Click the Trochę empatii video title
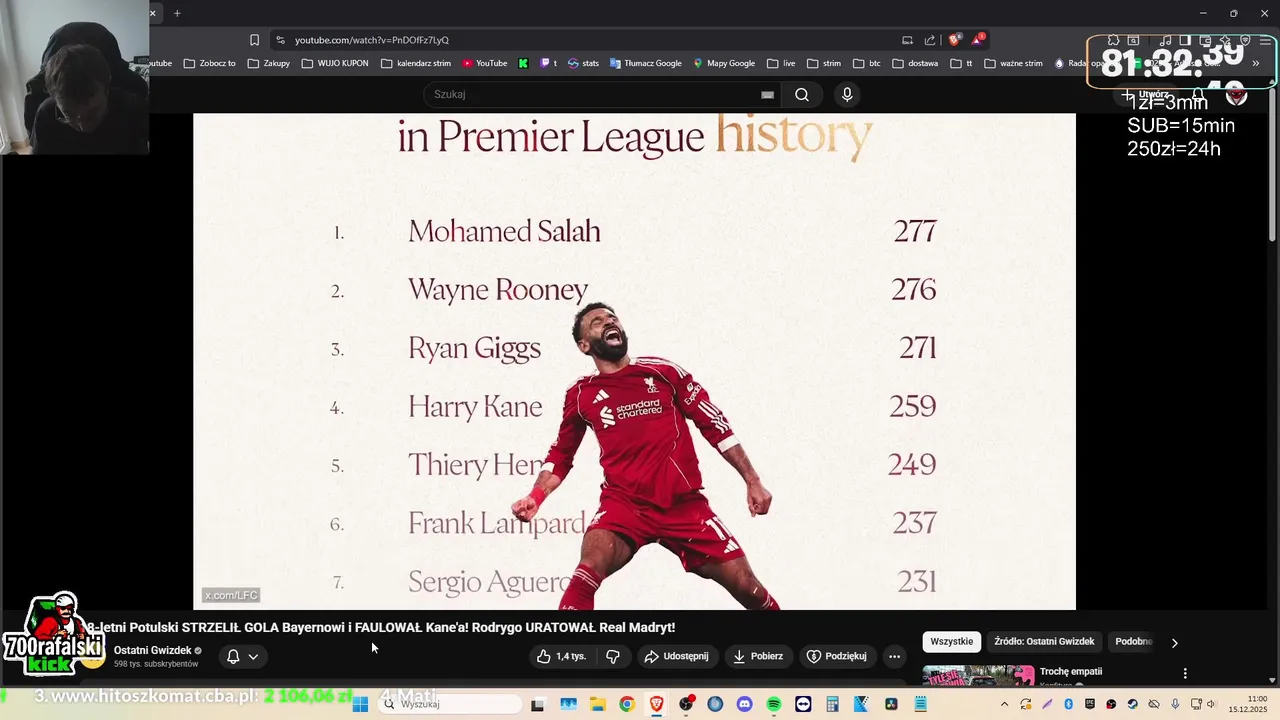The image size is (1280, 720). pos(1071,671)
